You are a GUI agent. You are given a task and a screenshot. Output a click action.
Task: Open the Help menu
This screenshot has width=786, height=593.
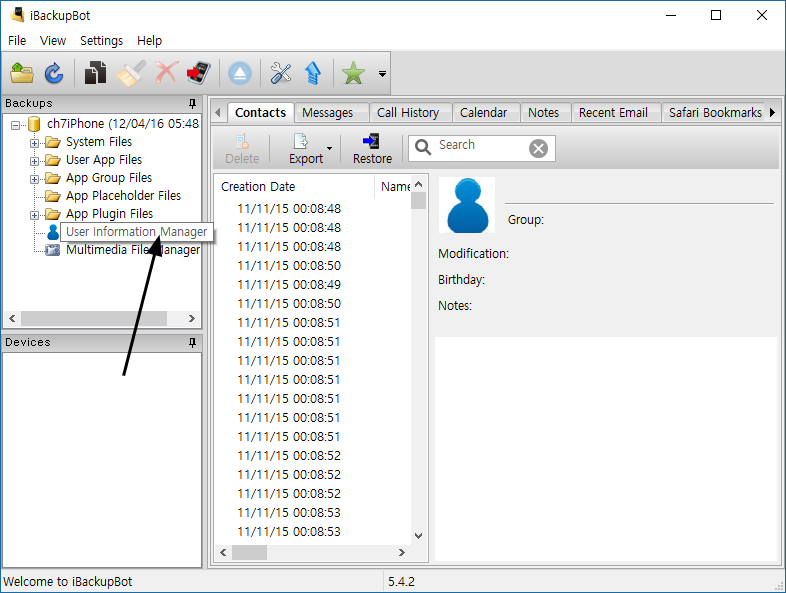click(x=149, y=41)
